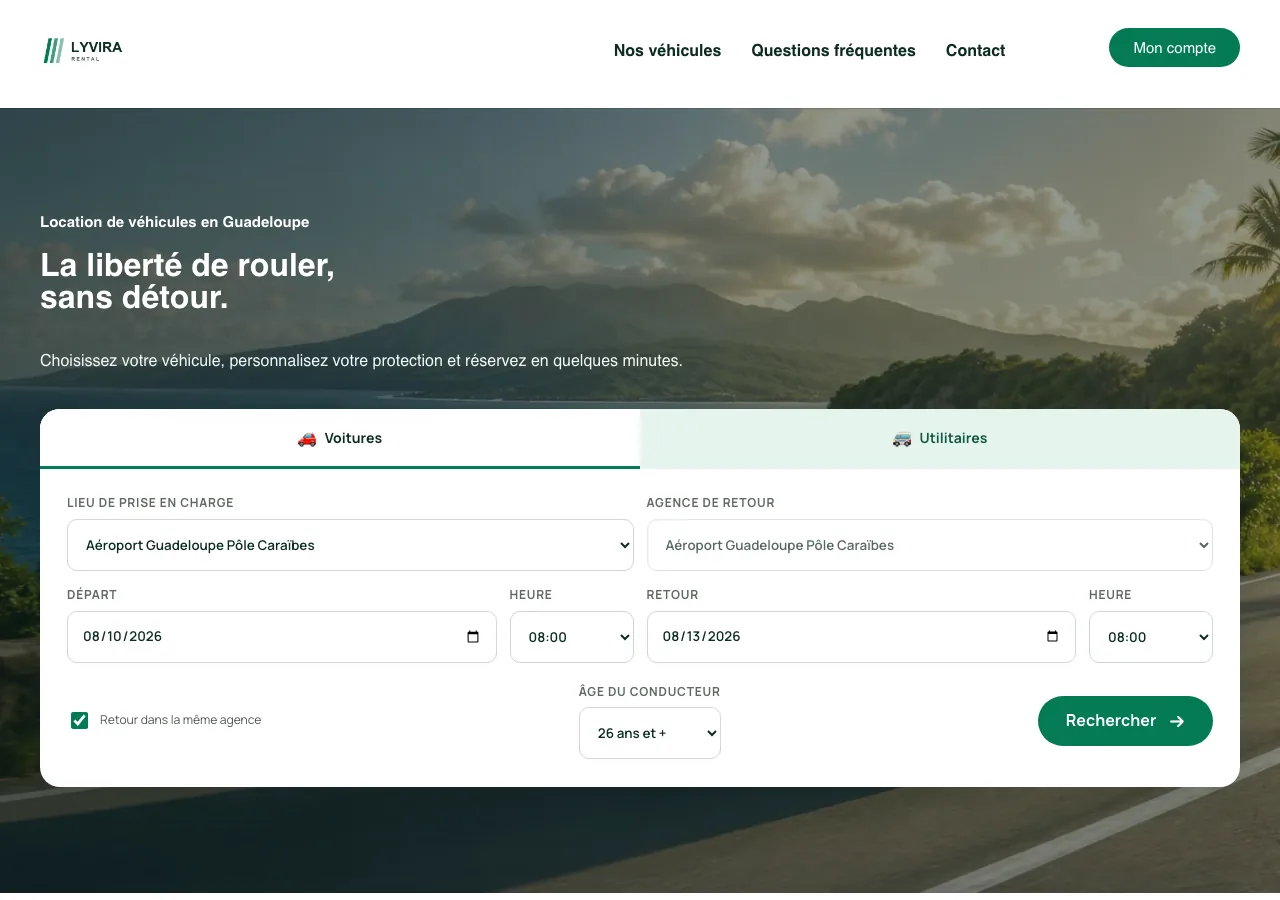The image size is (1280, 900).
Task: Open the 'Agence de retour' dropdown
Action: 930,545
